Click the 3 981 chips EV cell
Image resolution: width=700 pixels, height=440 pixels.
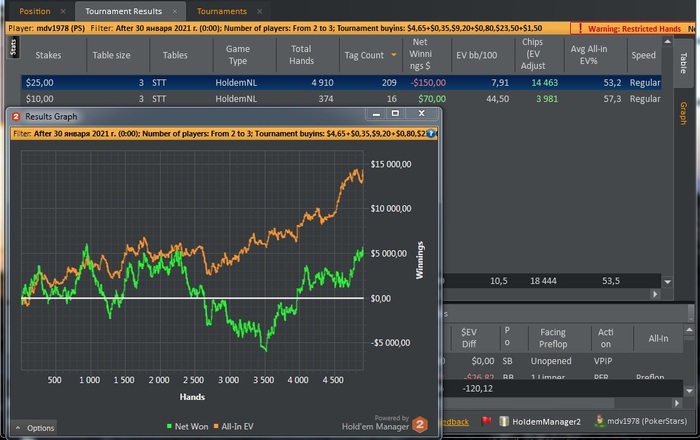tap(547, 99)
